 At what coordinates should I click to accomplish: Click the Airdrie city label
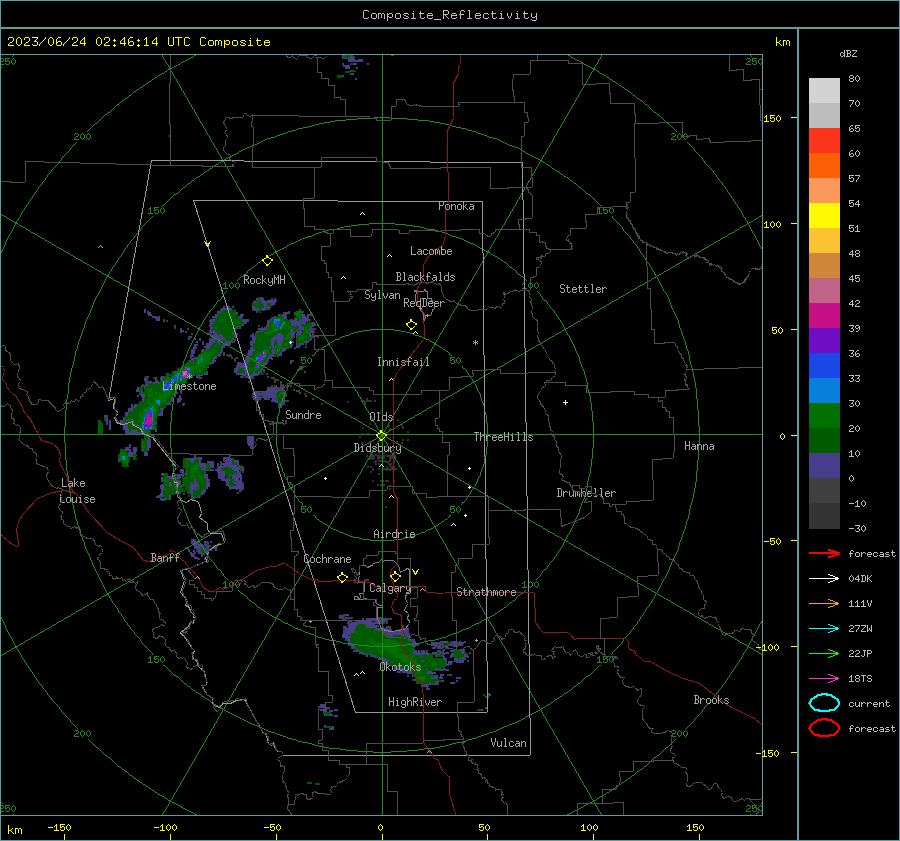pyautogui.click(x=394, y=534)
